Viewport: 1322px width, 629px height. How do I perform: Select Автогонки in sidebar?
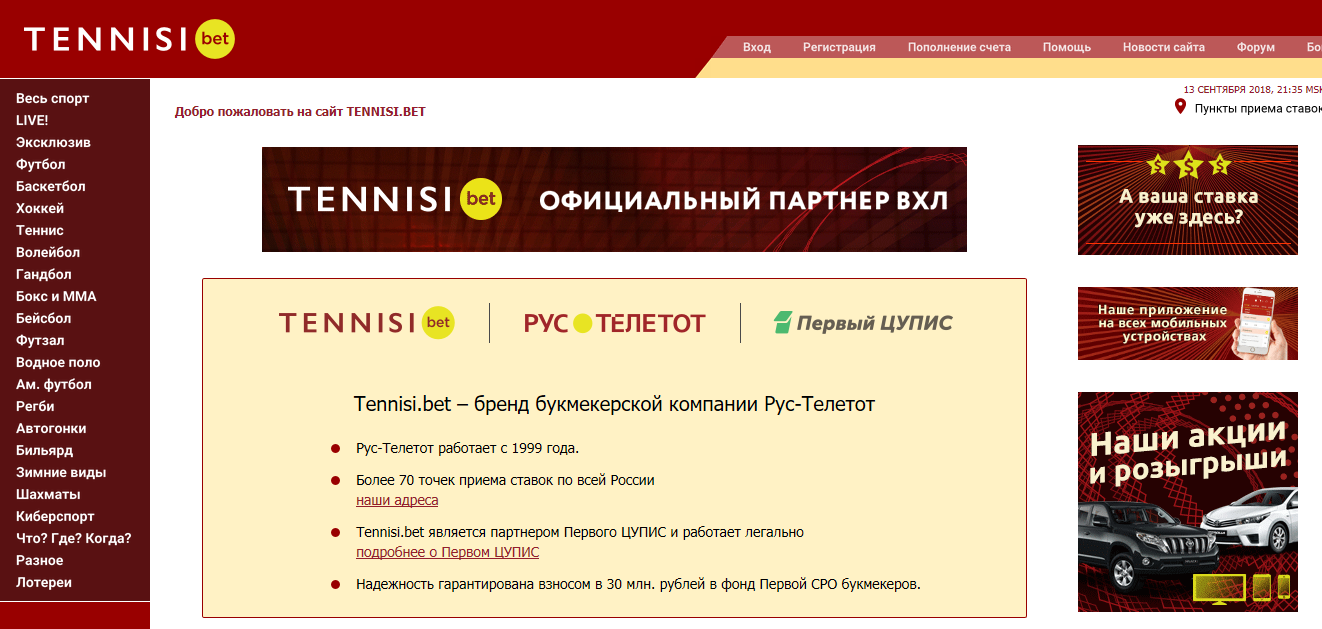(x=51, y=428)
